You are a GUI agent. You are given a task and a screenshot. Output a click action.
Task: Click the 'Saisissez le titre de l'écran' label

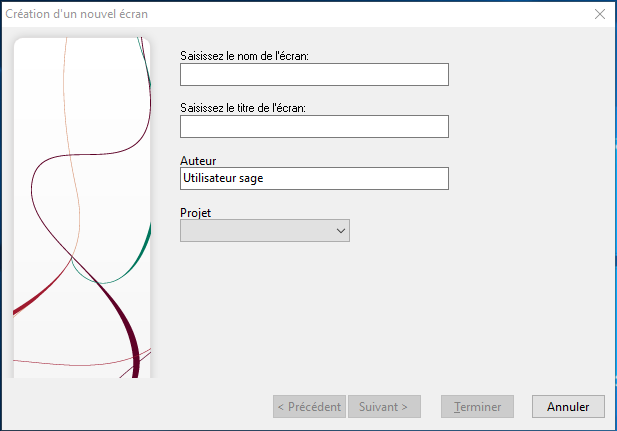pyautogui.click(x=243, y=108)
